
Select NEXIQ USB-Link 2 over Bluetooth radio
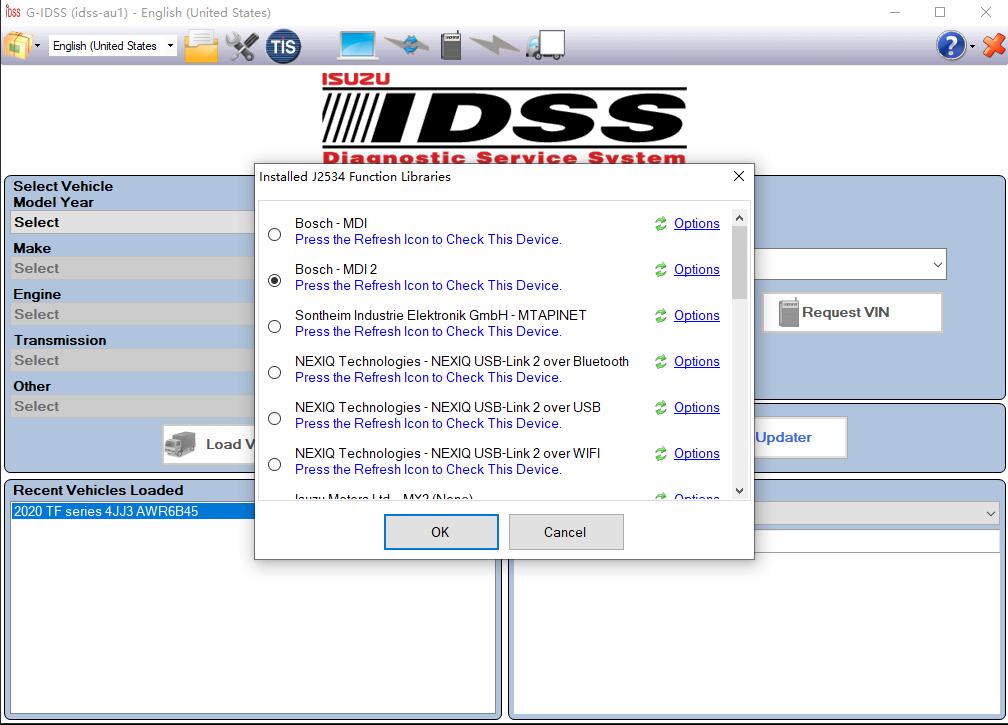pos(274,372)
